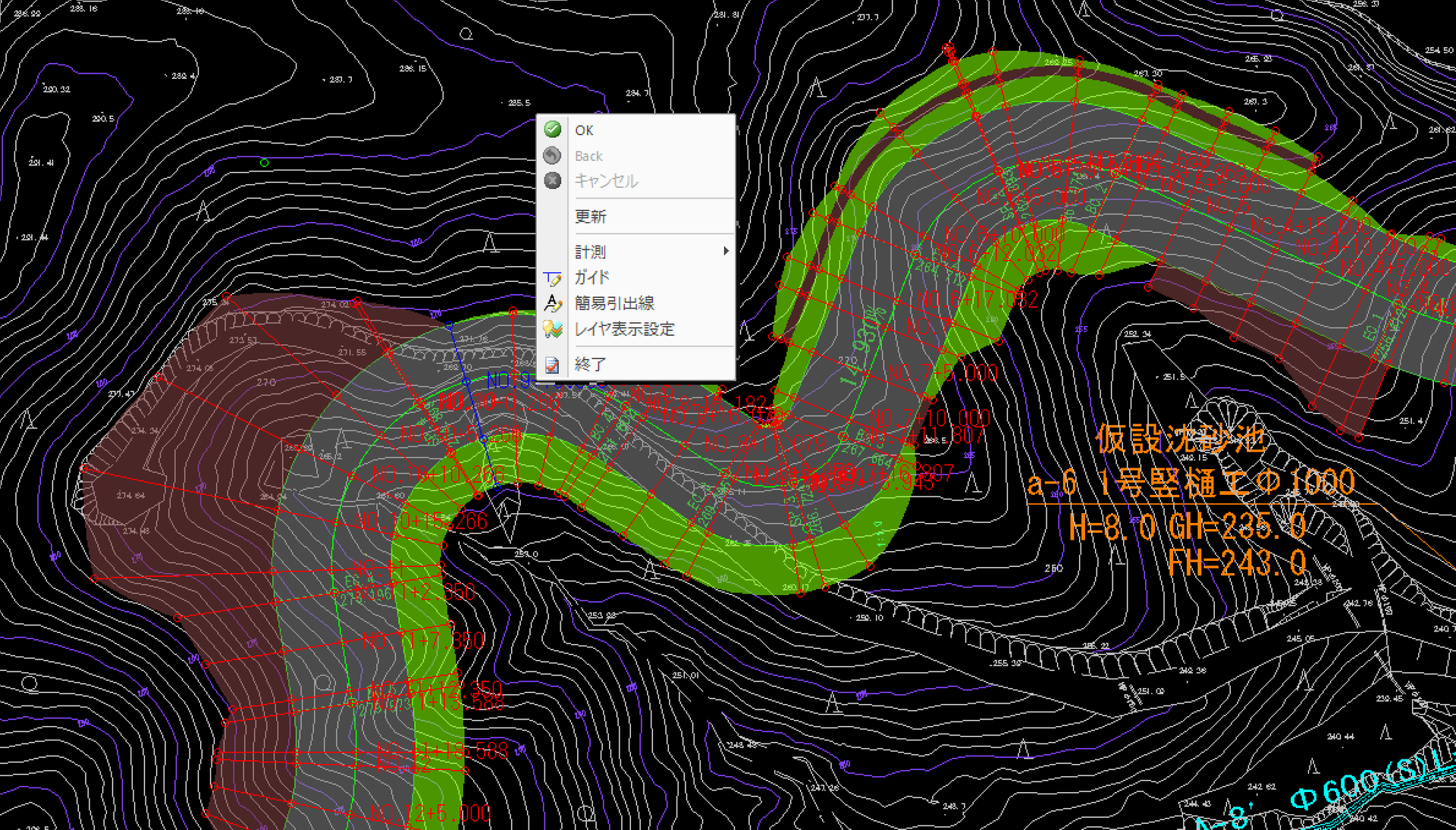The image size is (1456, 830).
Task: Select the NO.11+7.350 station label
Action: click(x=423, y=641)
